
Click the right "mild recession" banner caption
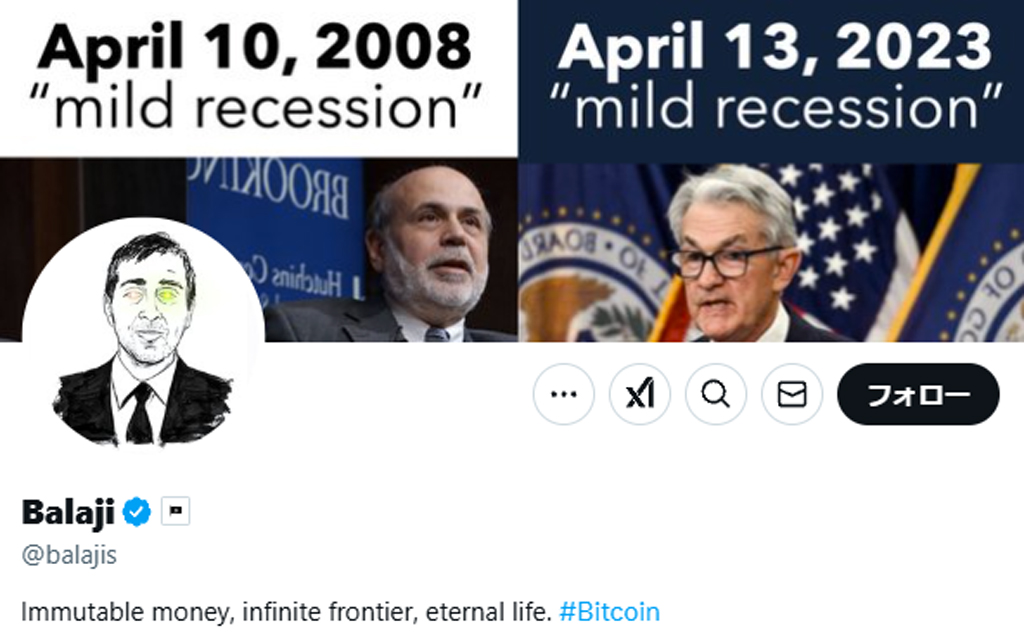point(776,106)
